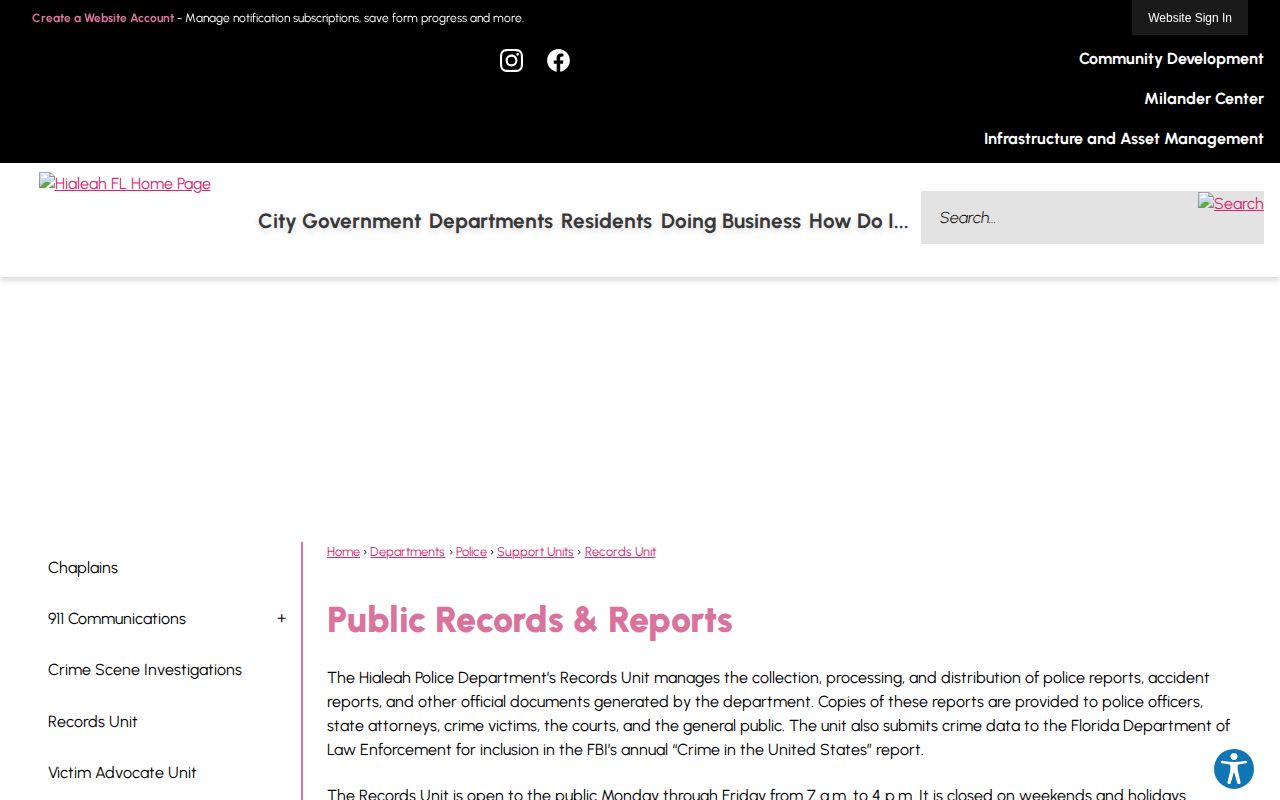The image size is (1280, 800).
Task: Open the City Government menu
Action: [339, 221]
